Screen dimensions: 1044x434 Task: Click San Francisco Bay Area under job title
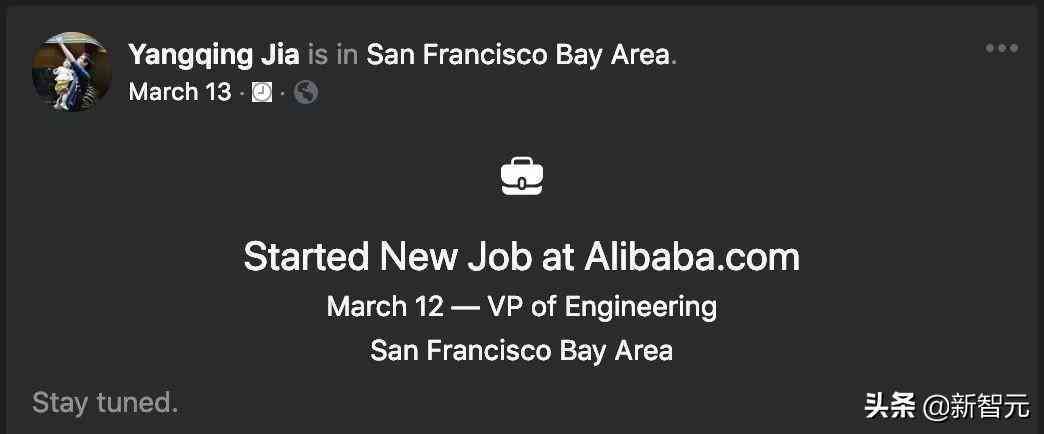tap(521, 351)
